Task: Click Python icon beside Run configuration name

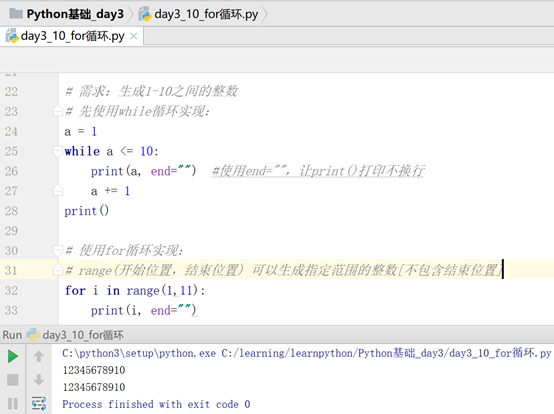Action: (33, 335)
